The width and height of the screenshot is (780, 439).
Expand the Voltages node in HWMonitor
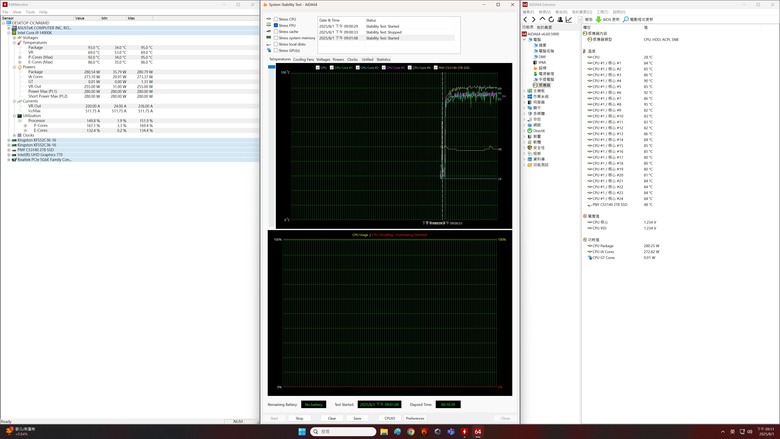14,38
